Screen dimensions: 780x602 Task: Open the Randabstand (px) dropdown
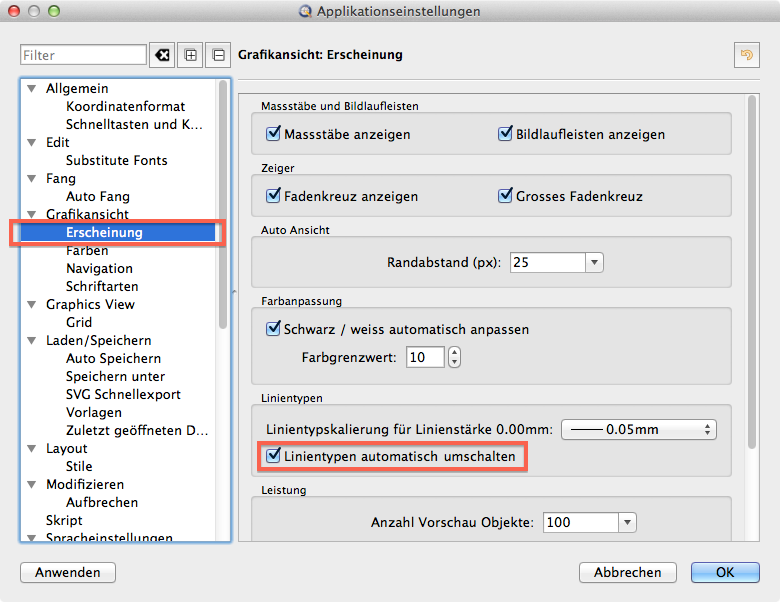(x=594, y=262)
